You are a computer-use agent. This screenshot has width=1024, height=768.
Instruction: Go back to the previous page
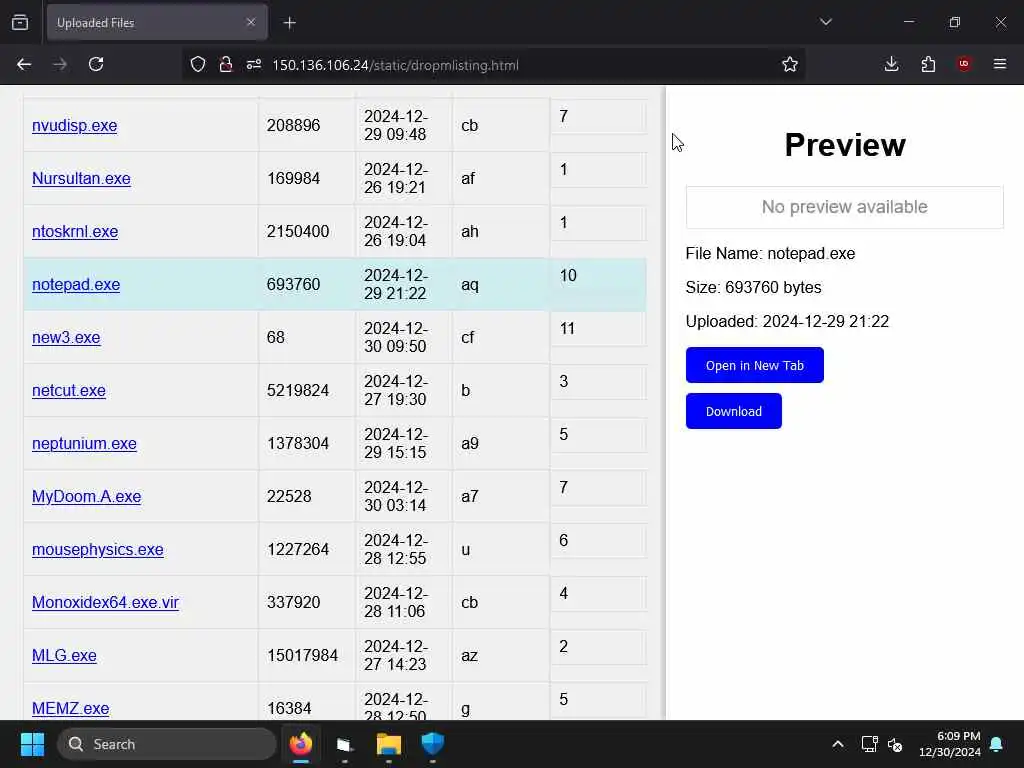click(x=24, y=64)
